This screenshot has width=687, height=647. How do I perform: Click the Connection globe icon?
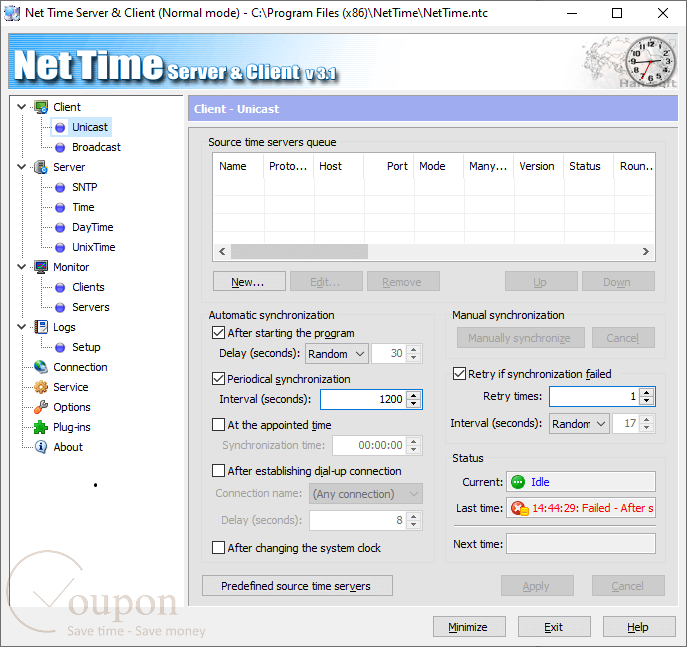41,367
